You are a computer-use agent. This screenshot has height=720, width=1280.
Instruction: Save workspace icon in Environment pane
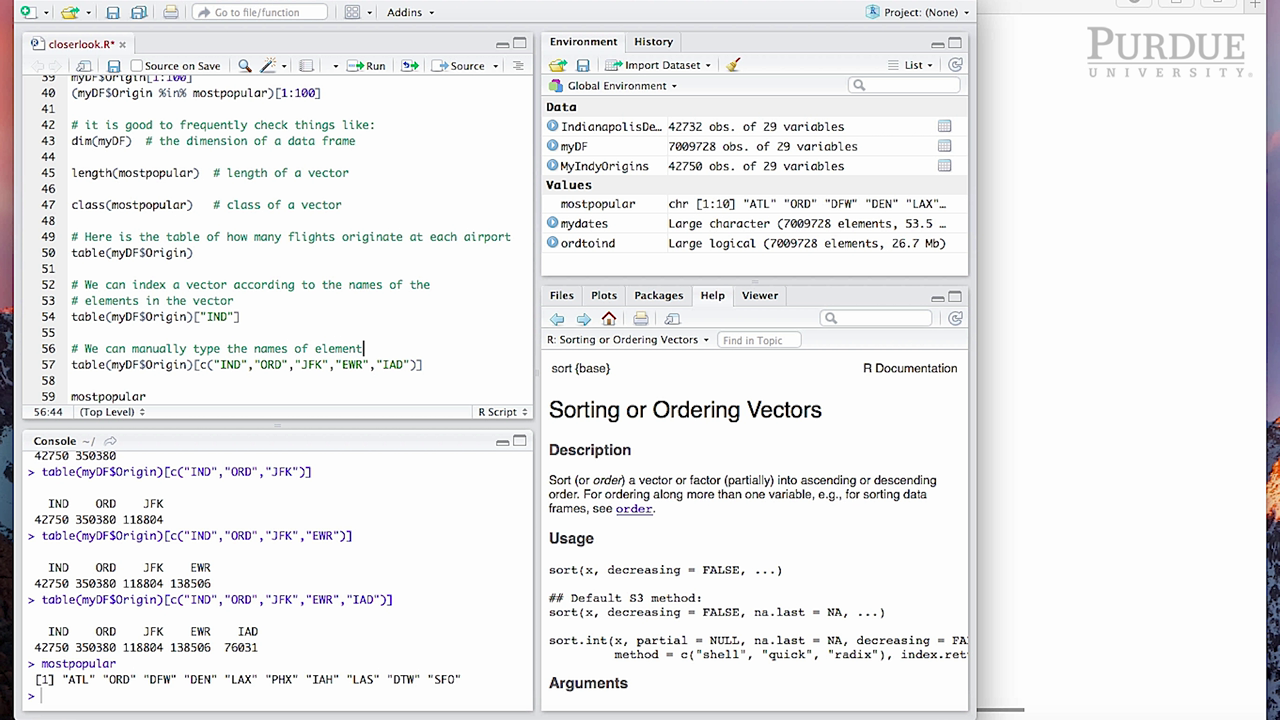click(x=583, y=65)
